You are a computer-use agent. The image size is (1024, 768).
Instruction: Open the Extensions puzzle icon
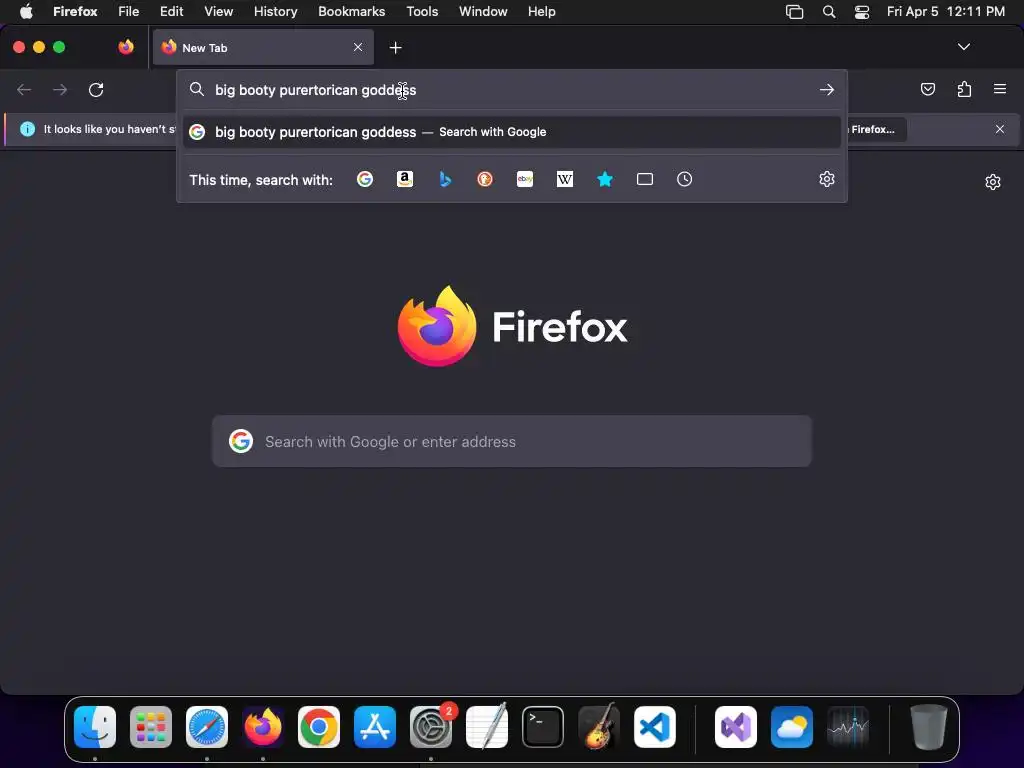click(964, 89)
